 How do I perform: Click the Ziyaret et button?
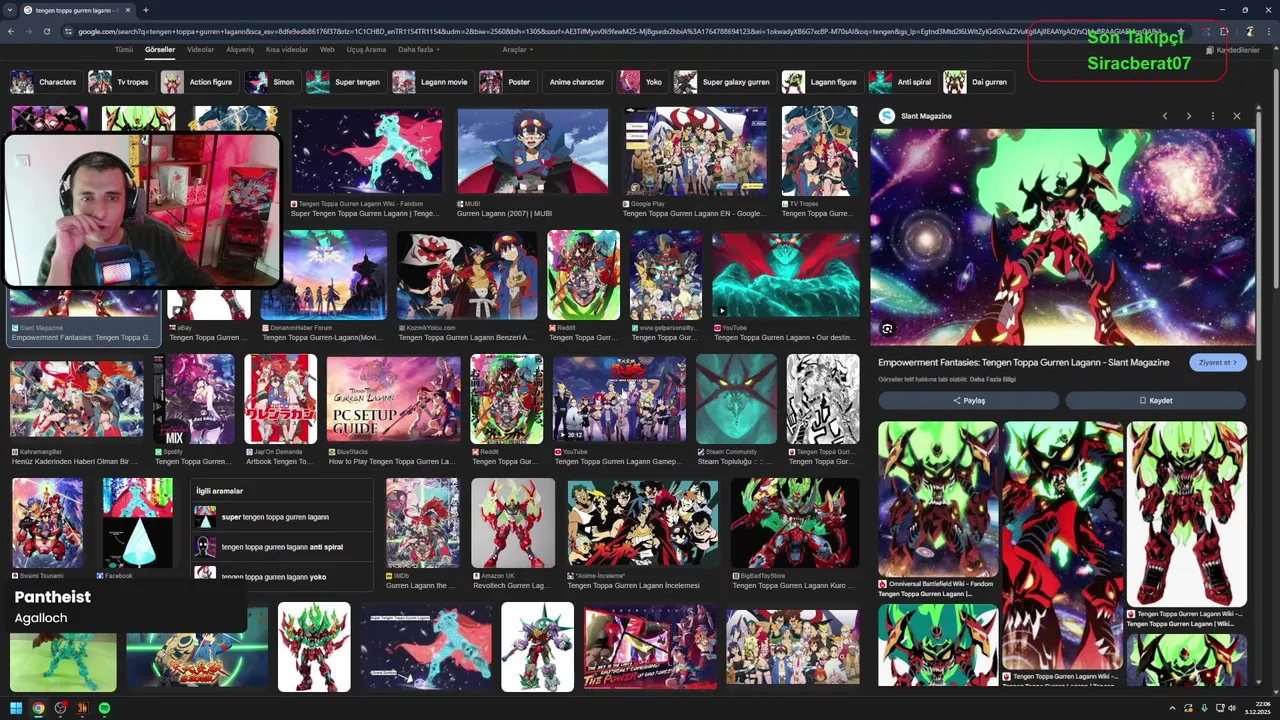(x=1218, y=363)
